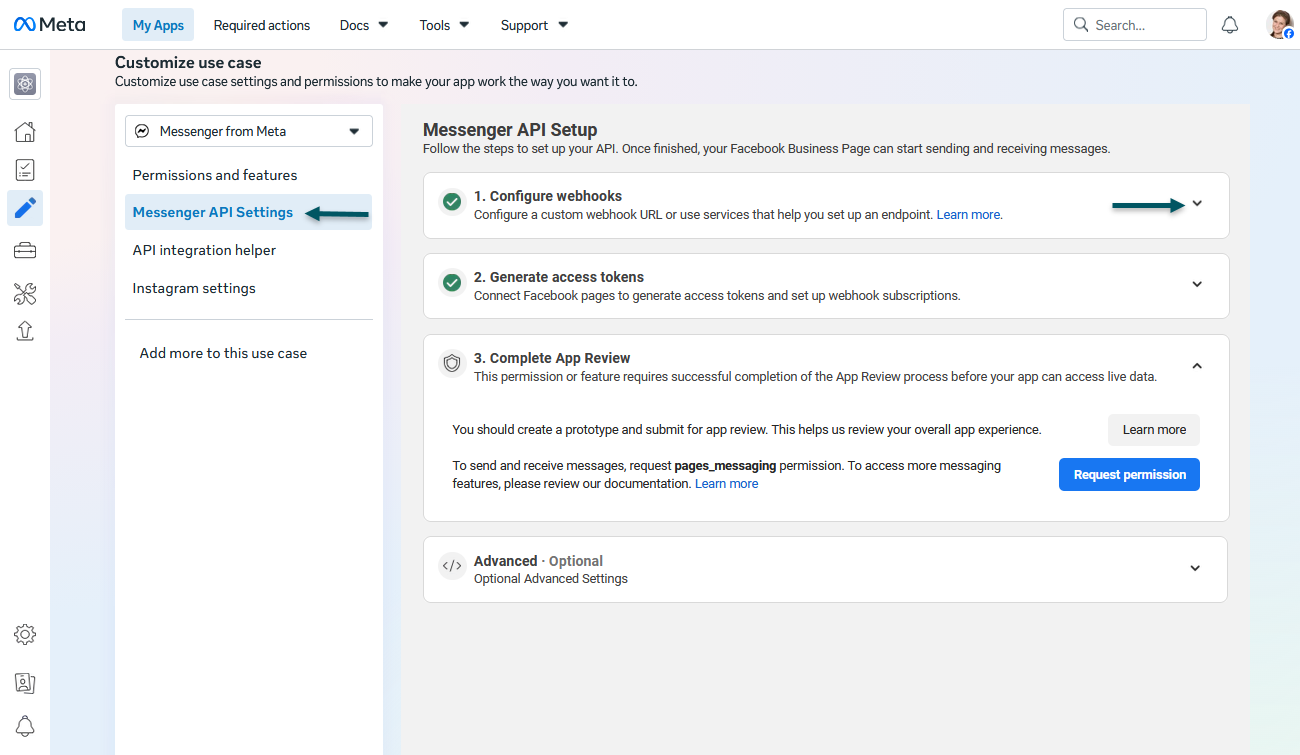The height and width of the screenshot is (755, 1300).
Task: Open the Messenger from Meta dropdown
Action: (x=249, y=131)
